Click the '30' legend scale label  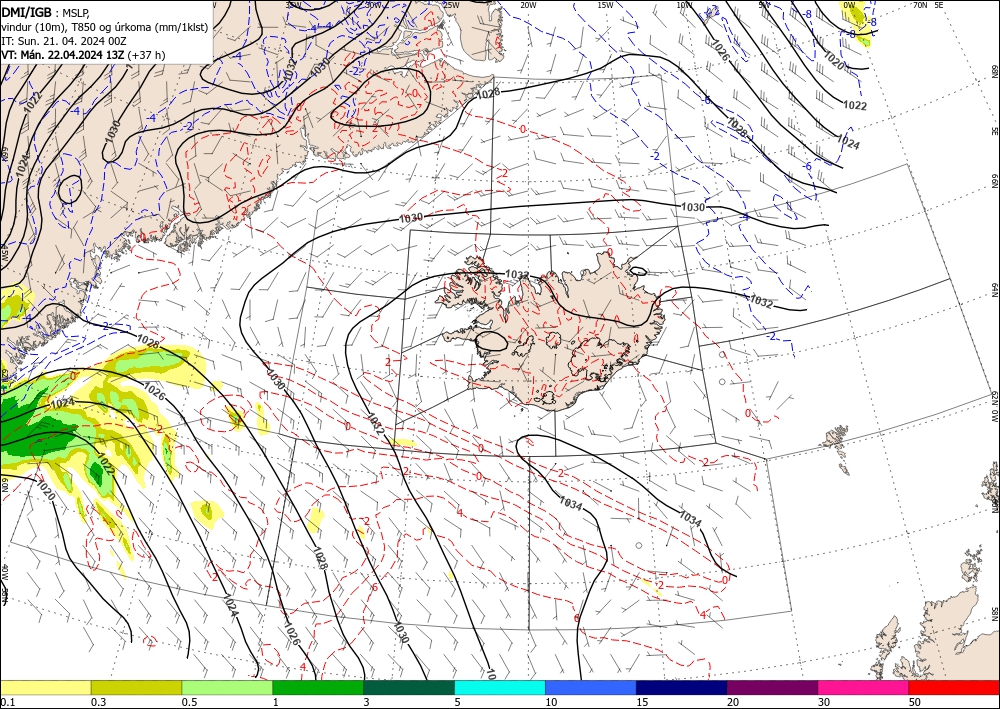coord(824,702)
